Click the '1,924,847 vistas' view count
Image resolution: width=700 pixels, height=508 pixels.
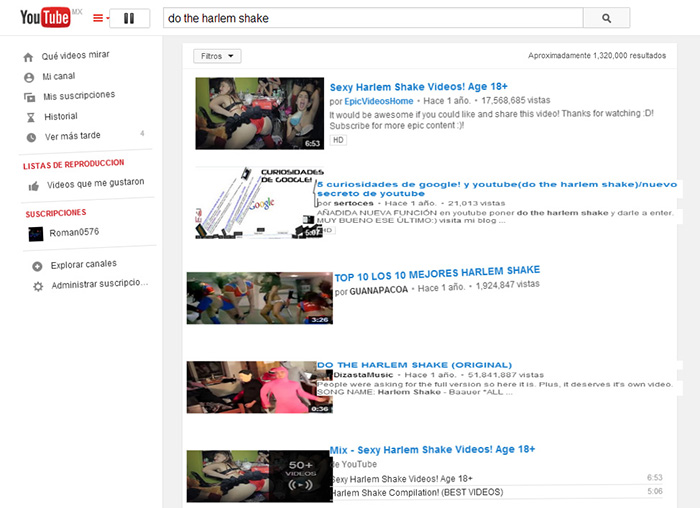[x=508, y=285]
